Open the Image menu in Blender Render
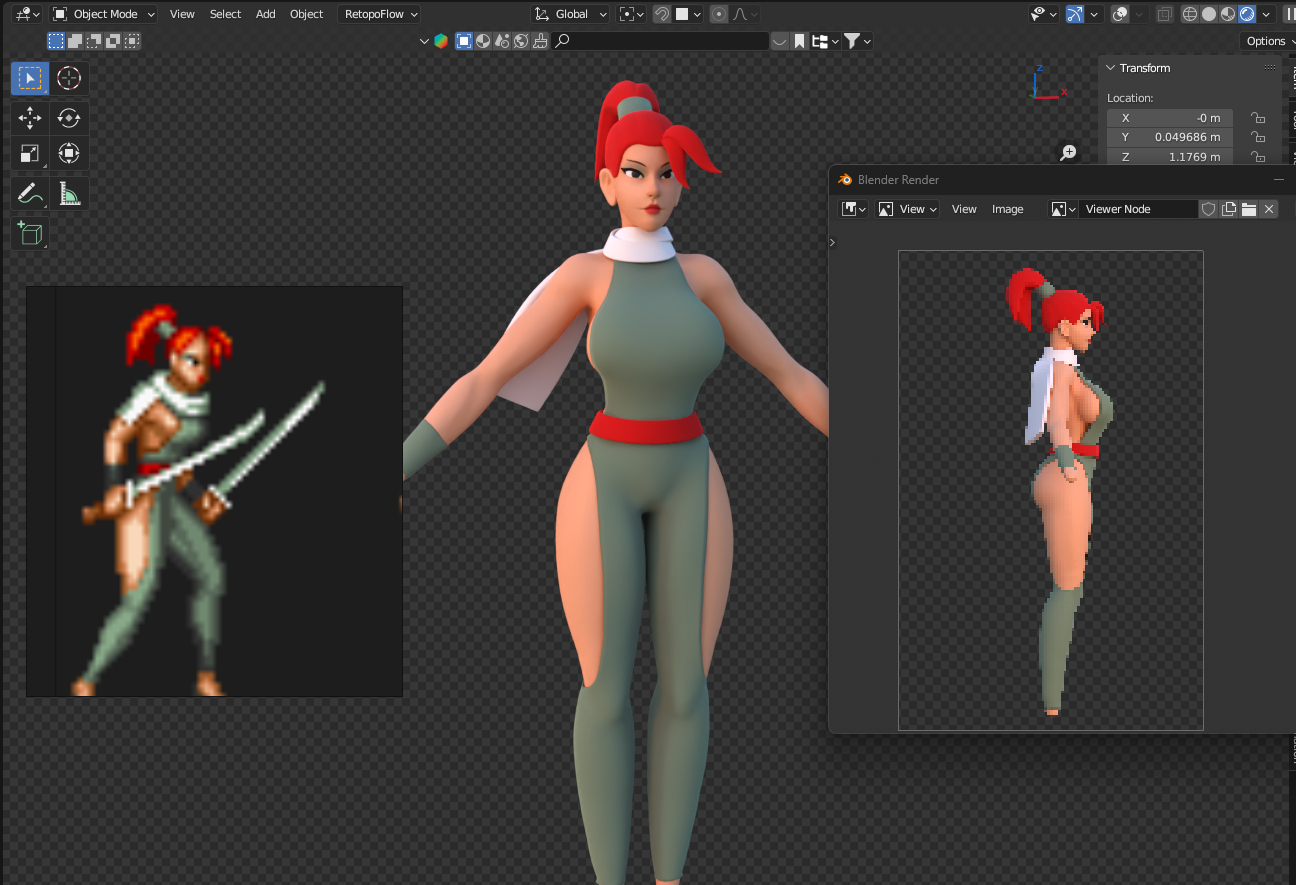 (x=1007, y=209)
